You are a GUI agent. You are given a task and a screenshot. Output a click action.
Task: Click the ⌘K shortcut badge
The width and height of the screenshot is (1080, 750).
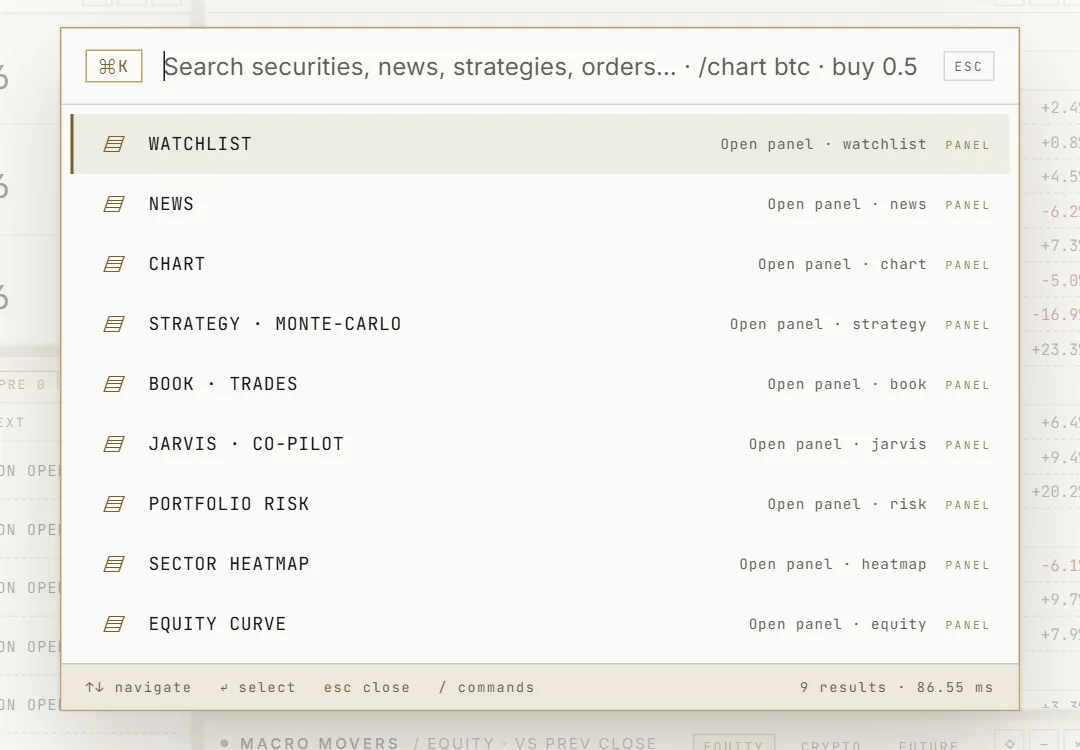pos(114,66)
